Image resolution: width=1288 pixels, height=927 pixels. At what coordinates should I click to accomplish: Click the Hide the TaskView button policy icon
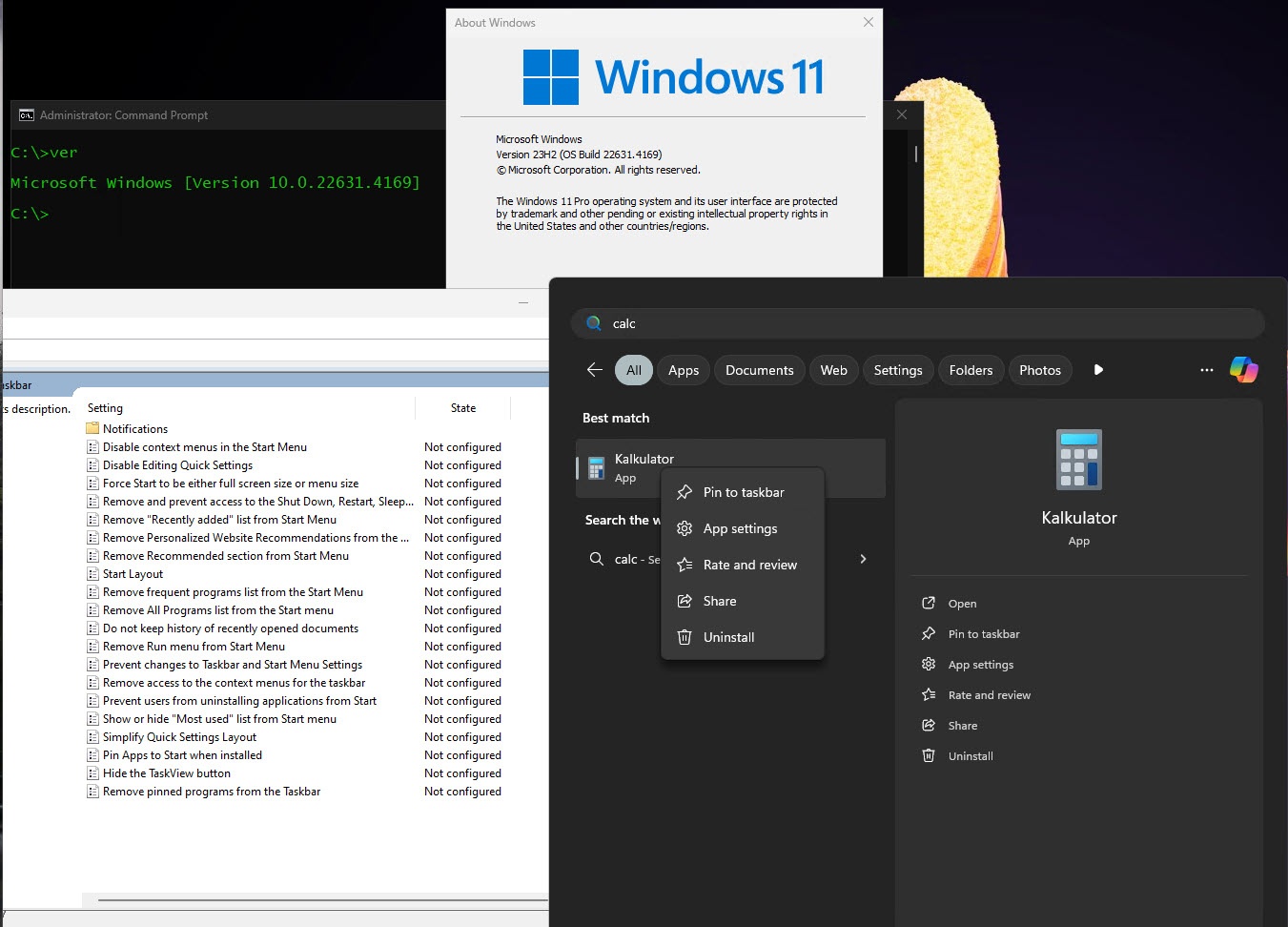coord(92,773)
